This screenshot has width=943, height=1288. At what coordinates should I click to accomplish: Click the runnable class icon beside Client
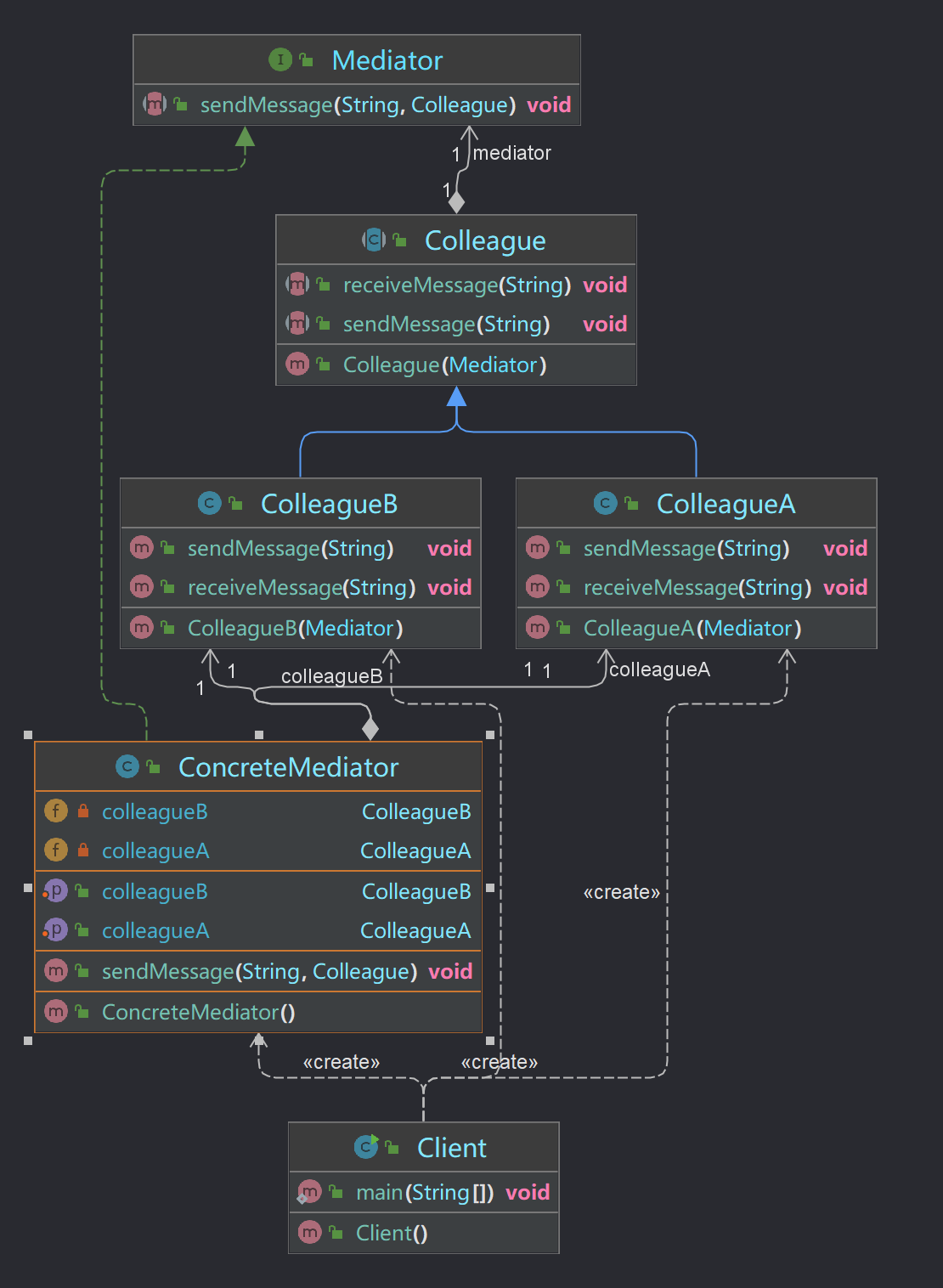(x=366, y=1147)
